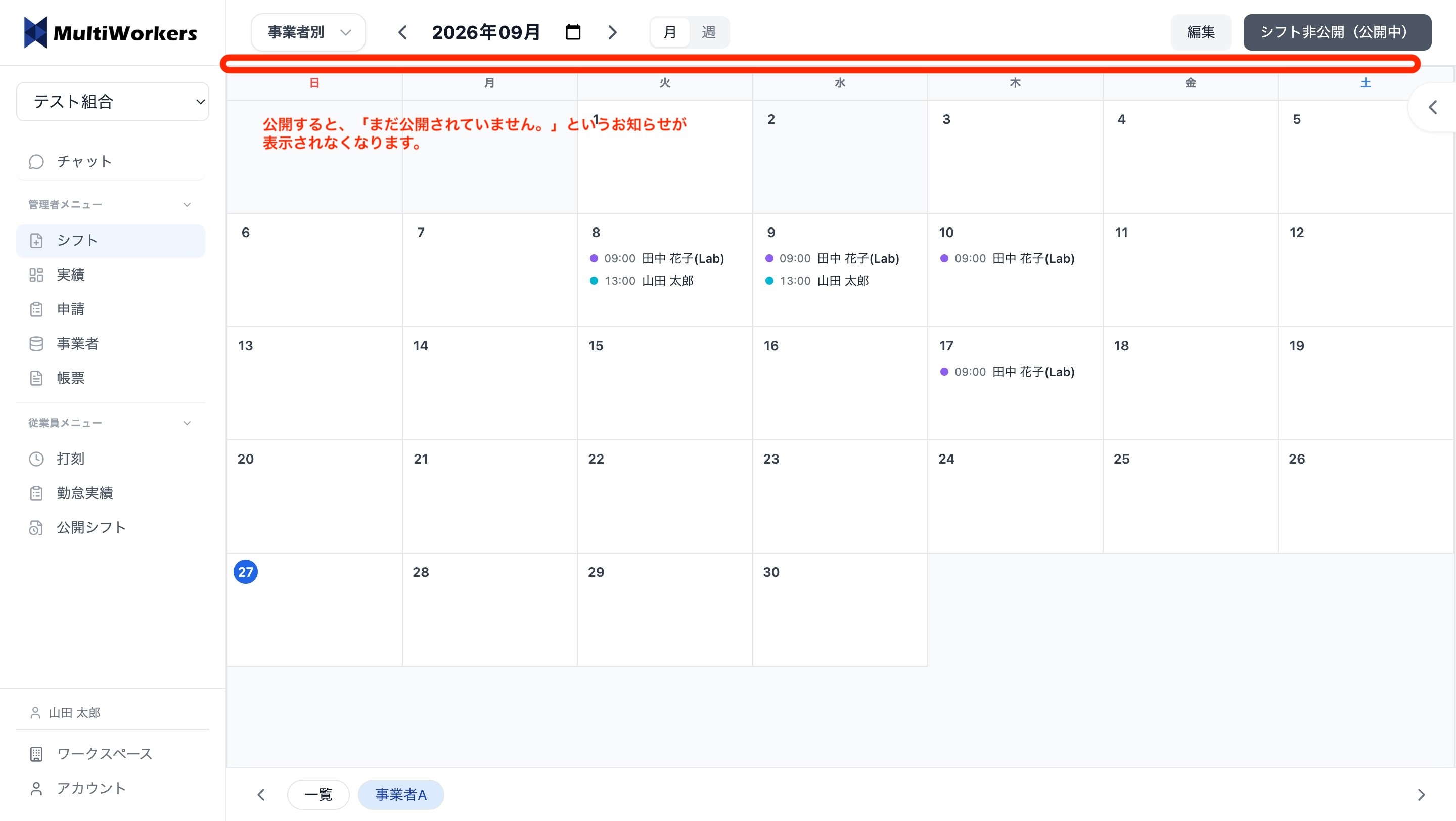Screen dimensions: 1456x821
Task: Open 実績 in the sidebar
Action: tap(110, 275)
